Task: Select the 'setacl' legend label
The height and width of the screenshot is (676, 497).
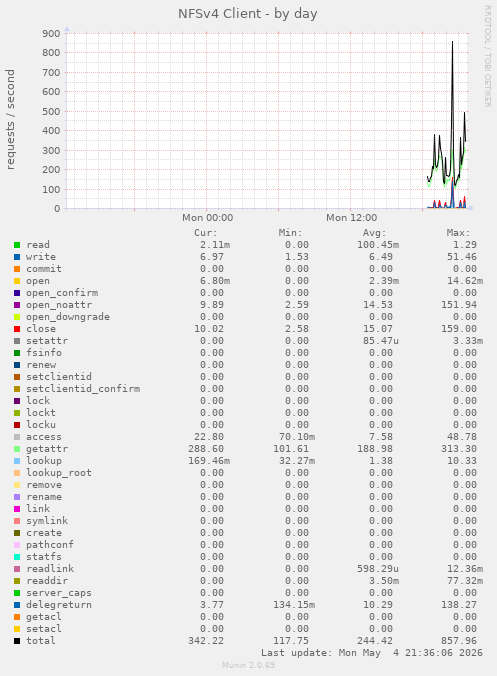Action: coord(44,629)
